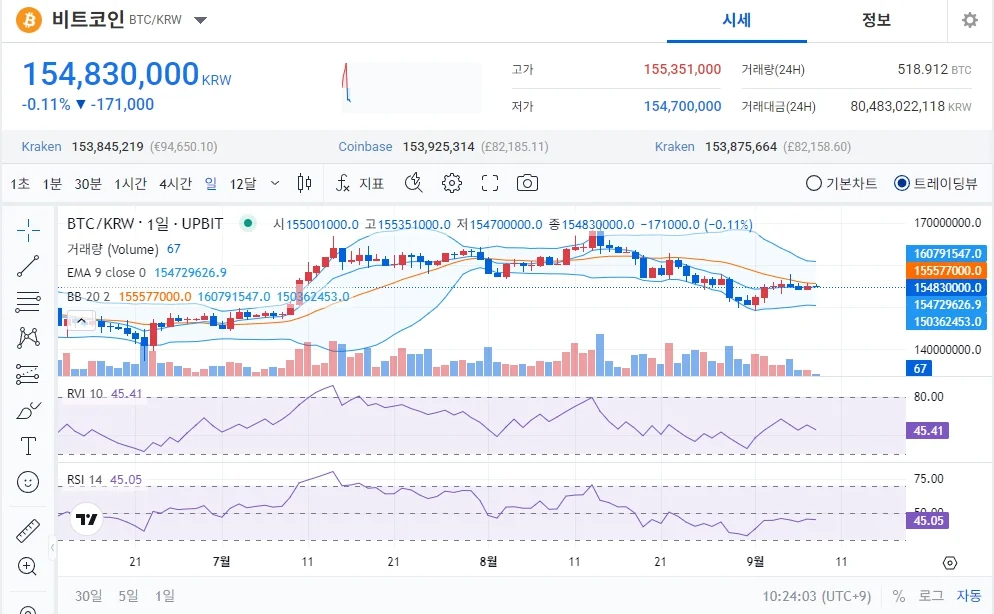Open the 지표 indicators button
This screenshot has width=994, height=614.
point(359,183)
